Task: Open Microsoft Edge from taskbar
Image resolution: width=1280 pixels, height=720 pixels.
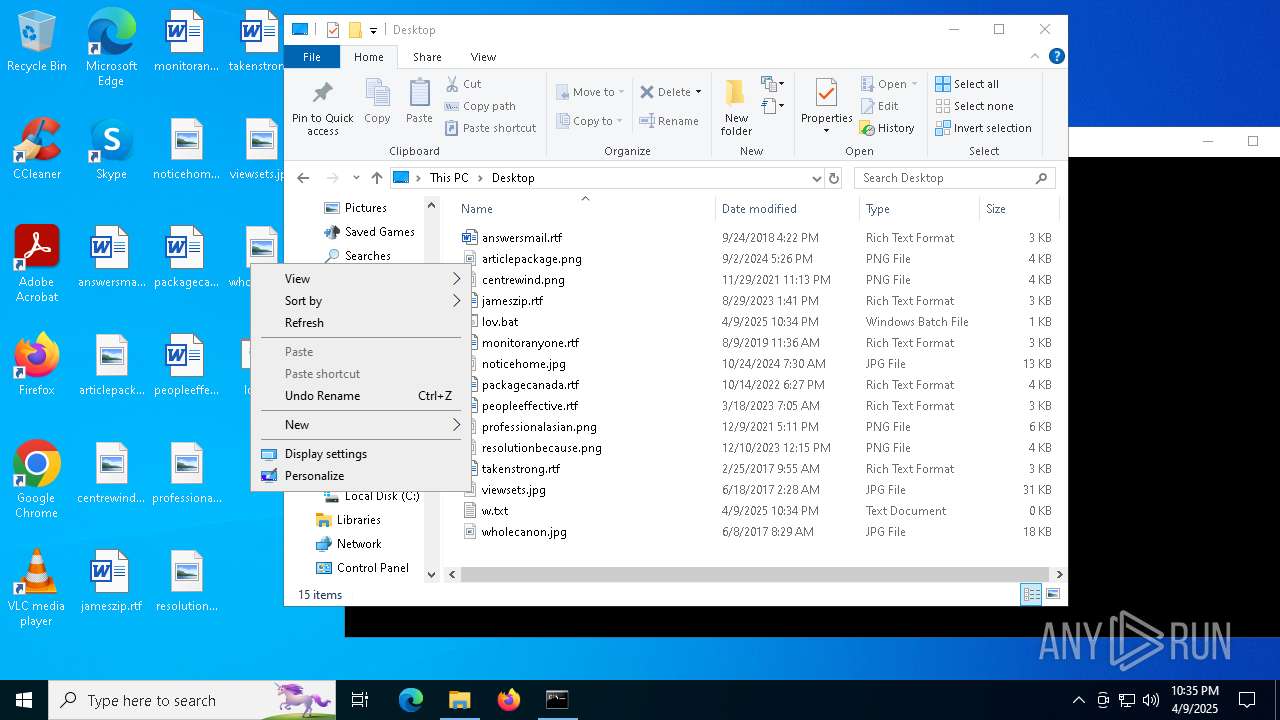Action: coord(411,700)
